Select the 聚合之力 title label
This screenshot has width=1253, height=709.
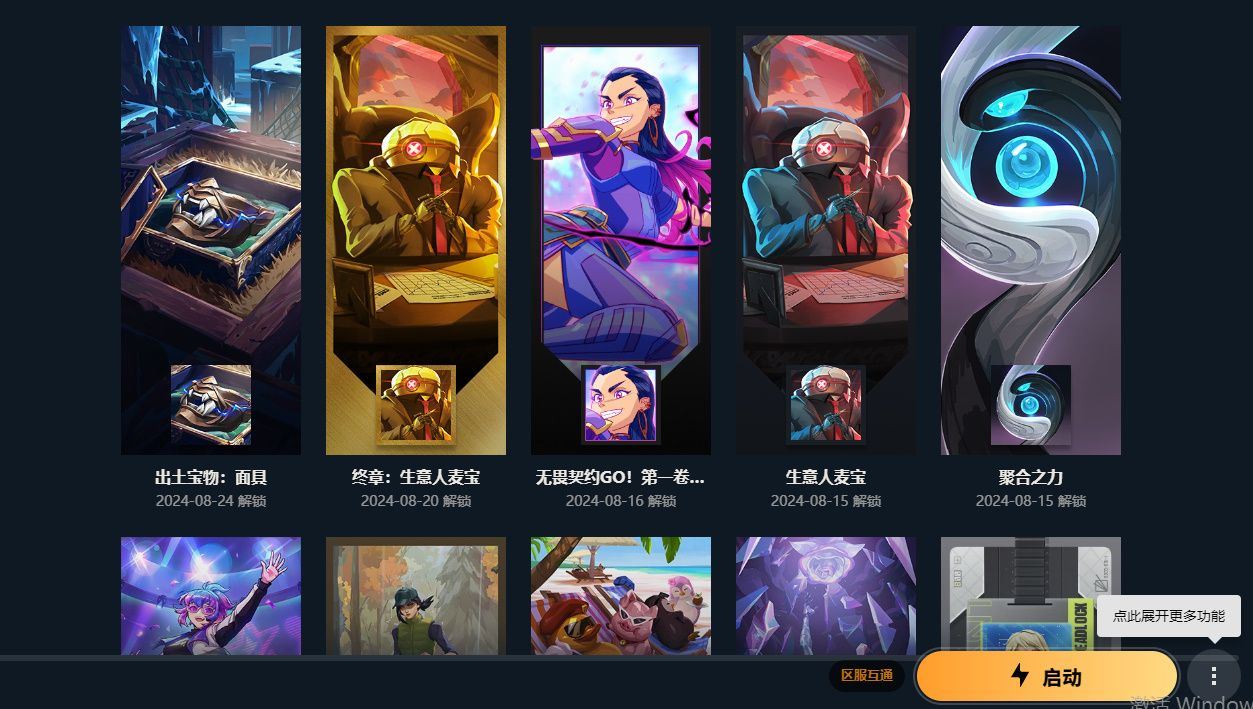tap(1031, 478)
